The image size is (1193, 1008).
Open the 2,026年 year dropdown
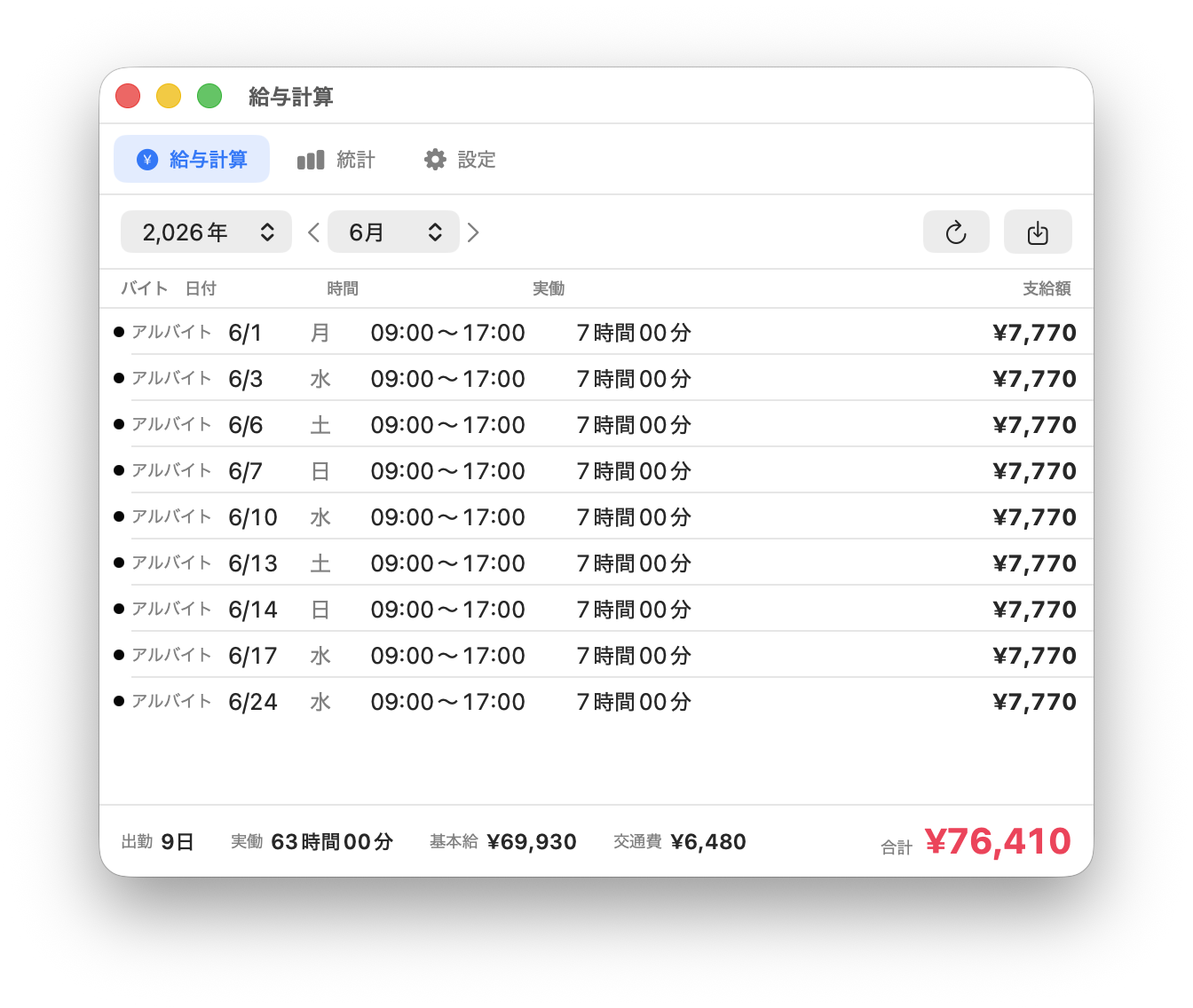point(206,232)
